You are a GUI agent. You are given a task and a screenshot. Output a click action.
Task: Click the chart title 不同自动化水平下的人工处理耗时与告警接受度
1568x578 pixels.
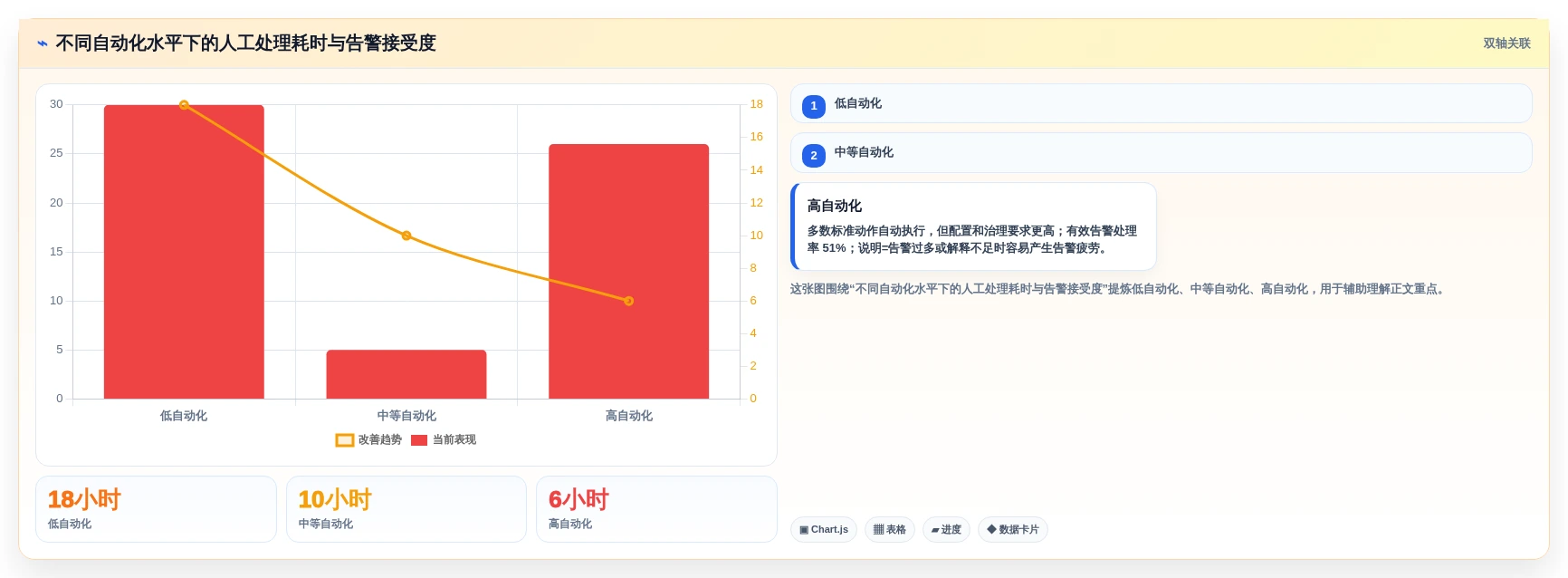[245, 43]
